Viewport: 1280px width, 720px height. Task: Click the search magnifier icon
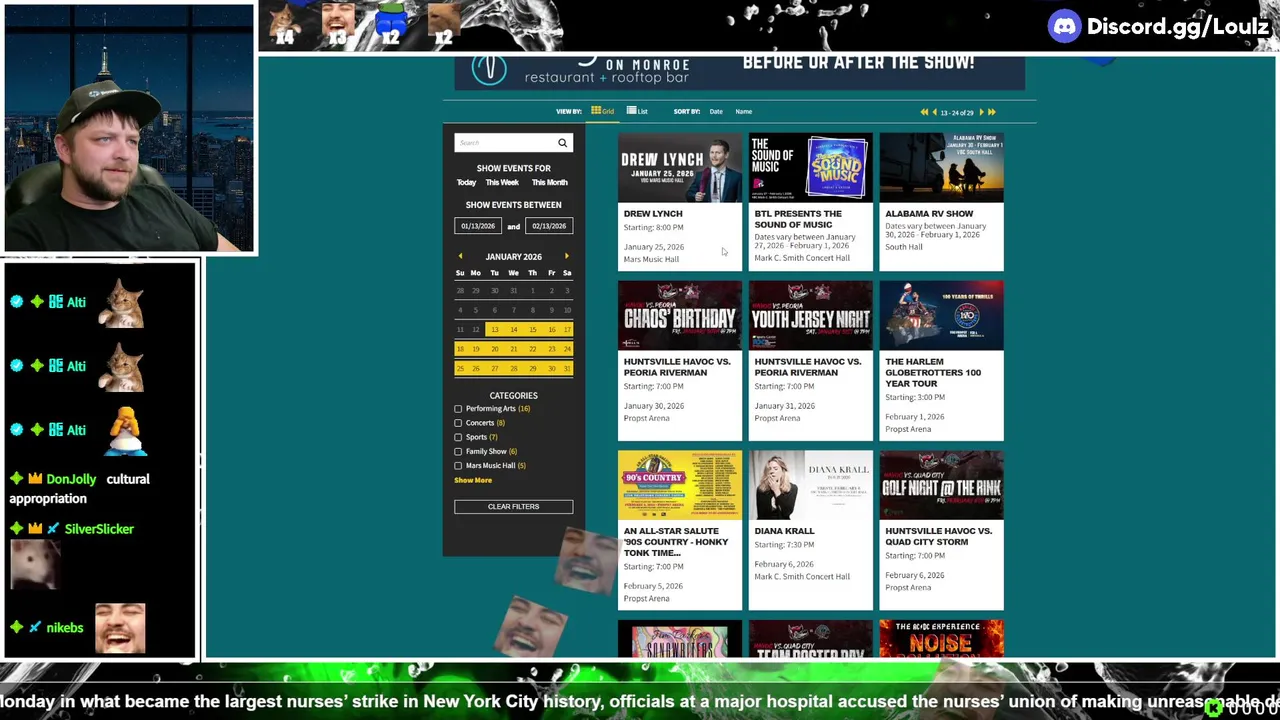pyautogui.click(x=562, y=143)
